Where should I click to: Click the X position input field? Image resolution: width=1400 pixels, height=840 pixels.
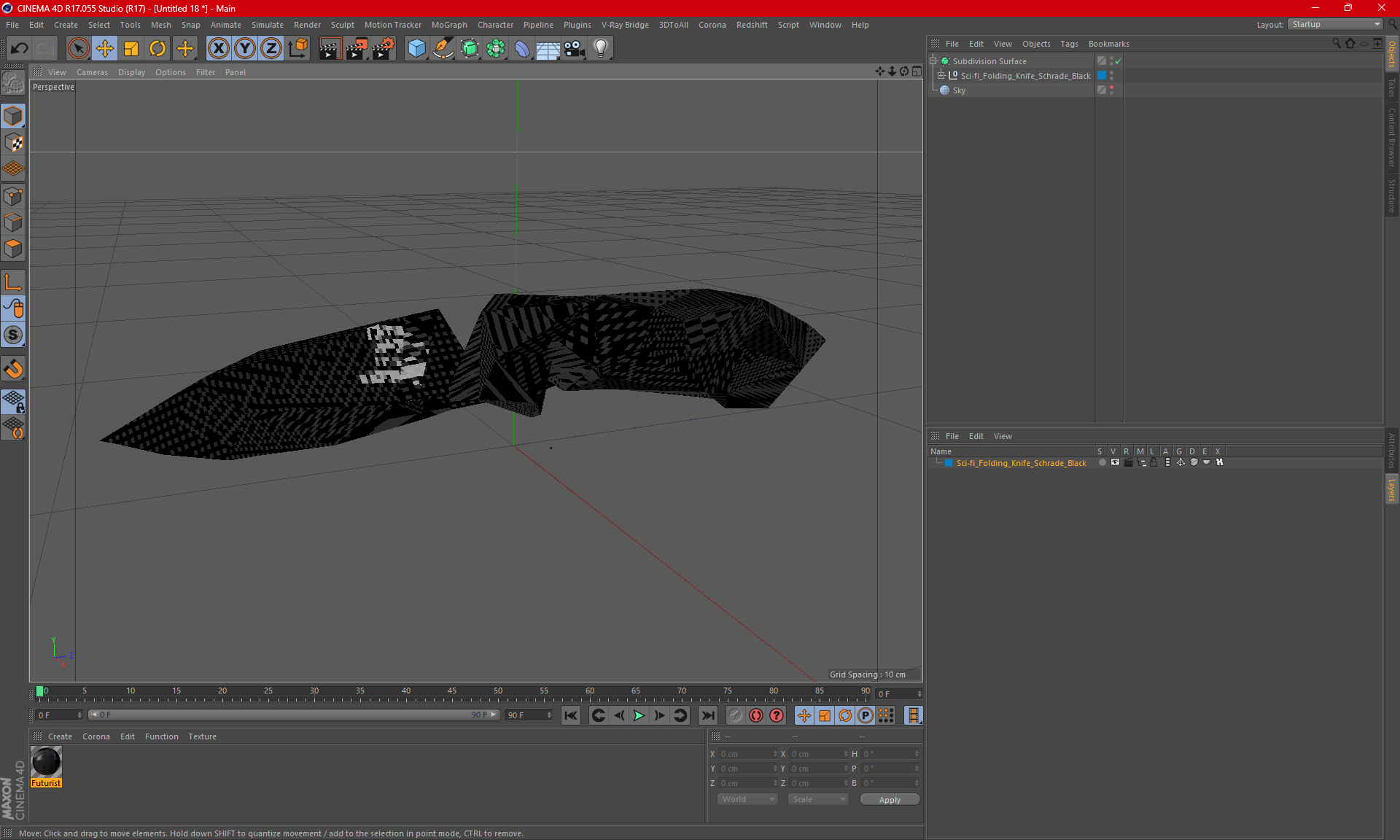click(x=747, y=754)
